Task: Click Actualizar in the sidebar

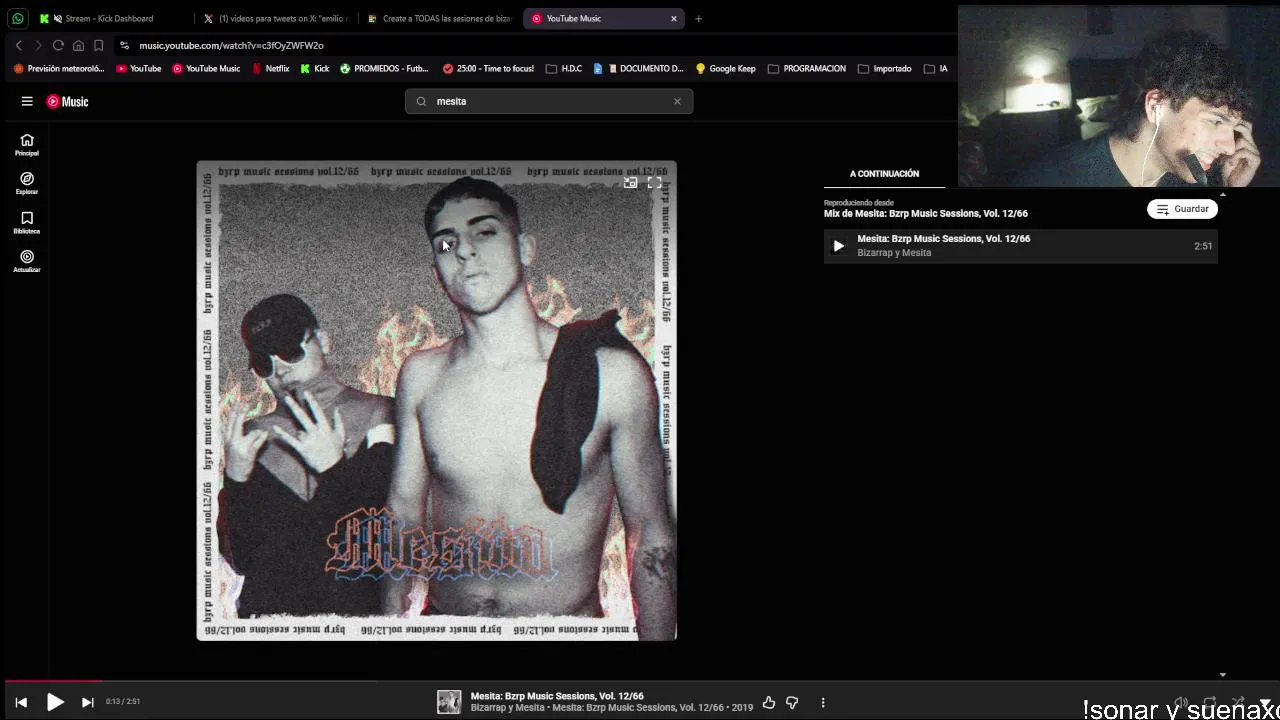Action: click(x=27, y=262)
